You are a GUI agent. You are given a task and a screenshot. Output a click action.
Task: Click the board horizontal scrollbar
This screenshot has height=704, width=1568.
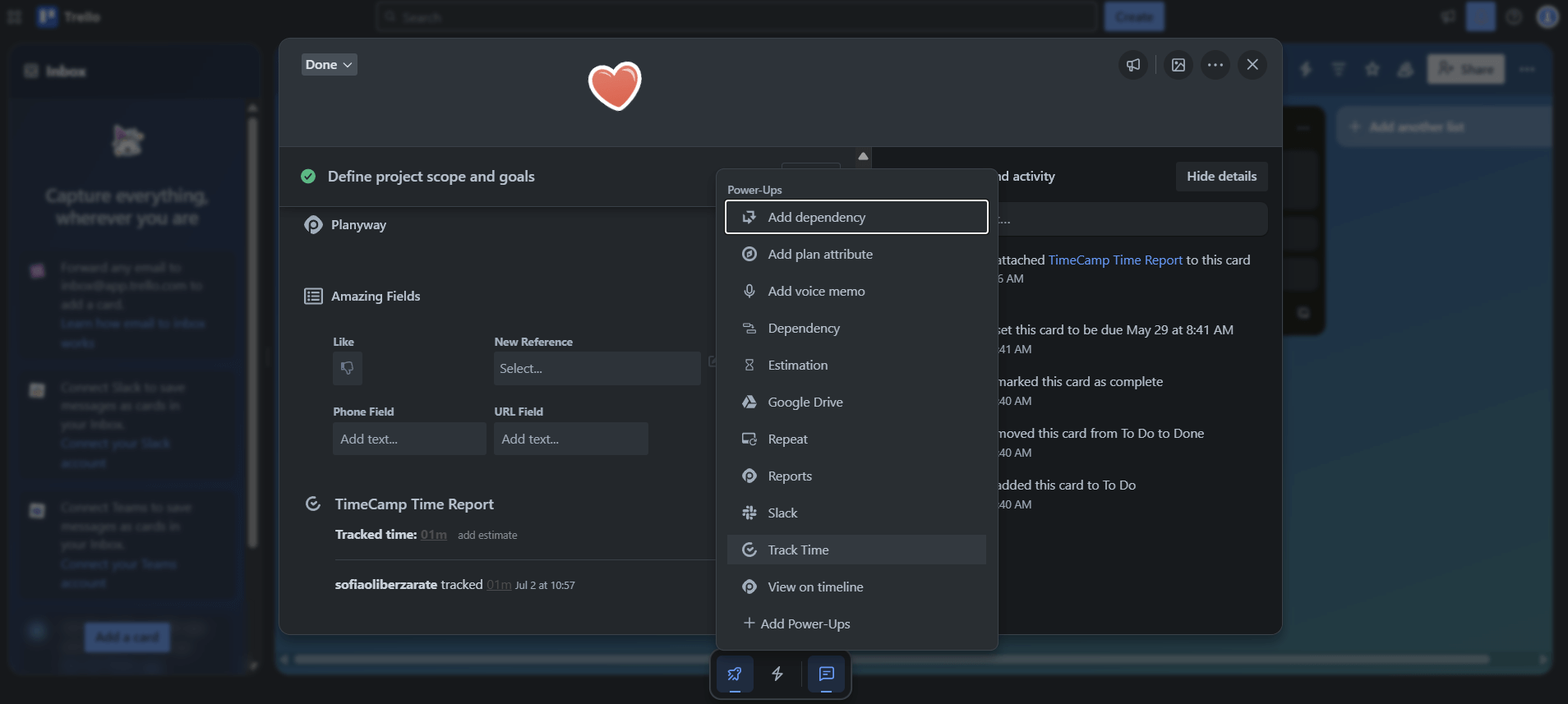coord(892,659)
